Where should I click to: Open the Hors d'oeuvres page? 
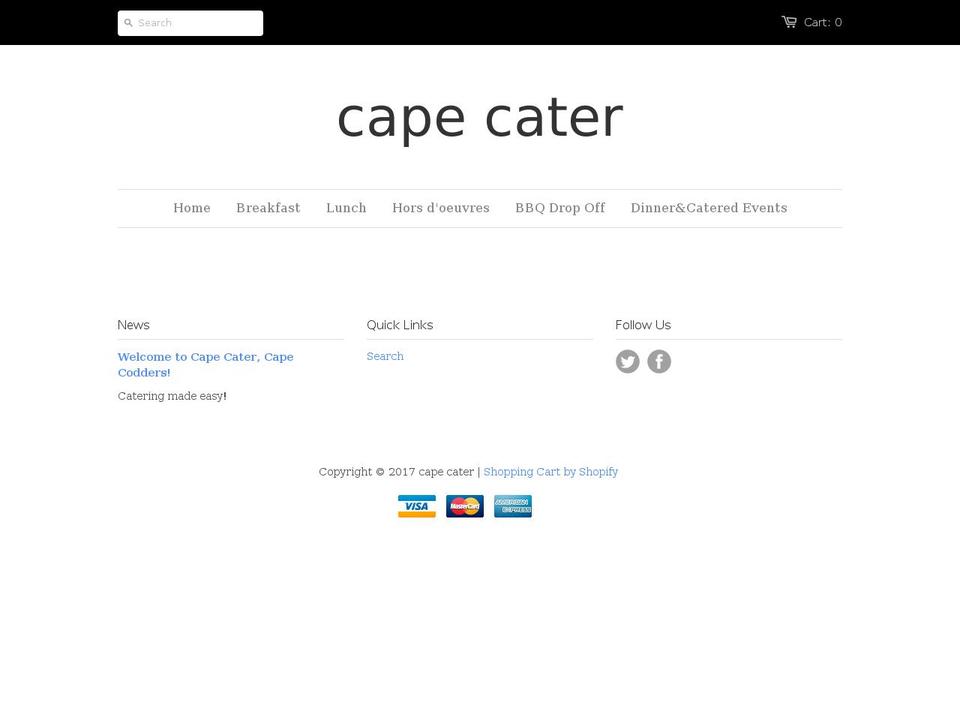coord(441,208)
